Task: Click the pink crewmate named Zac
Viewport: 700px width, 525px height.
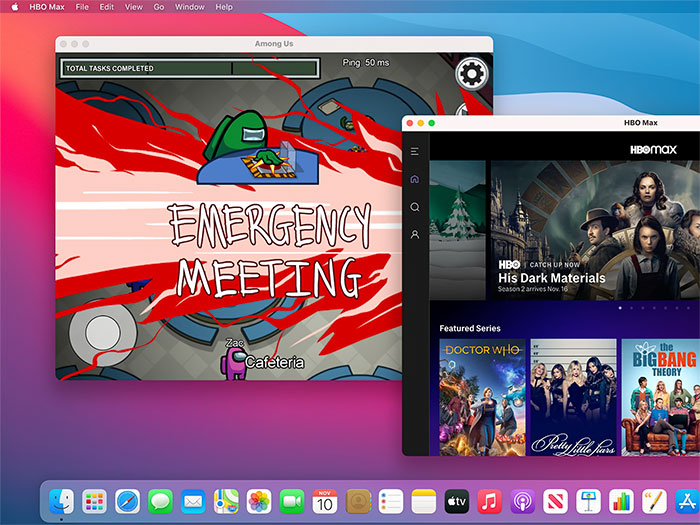Action: tap(233, 363)
